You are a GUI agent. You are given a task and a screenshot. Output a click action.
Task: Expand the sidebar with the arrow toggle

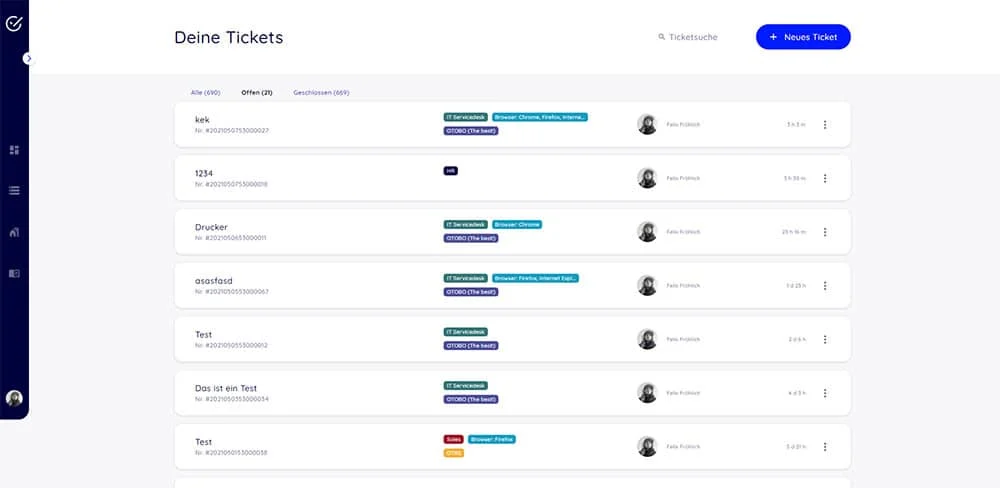click(28, 58)
